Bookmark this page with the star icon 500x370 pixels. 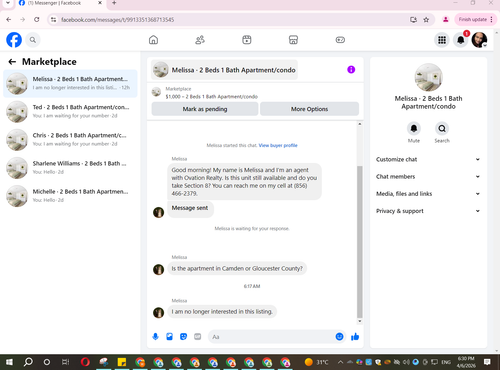[426, 20]
